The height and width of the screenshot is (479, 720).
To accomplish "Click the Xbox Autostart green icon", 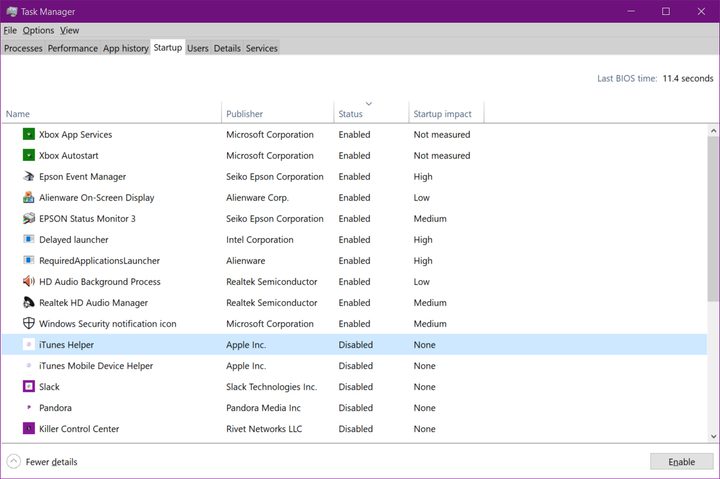I will click(x=28, y=155).
